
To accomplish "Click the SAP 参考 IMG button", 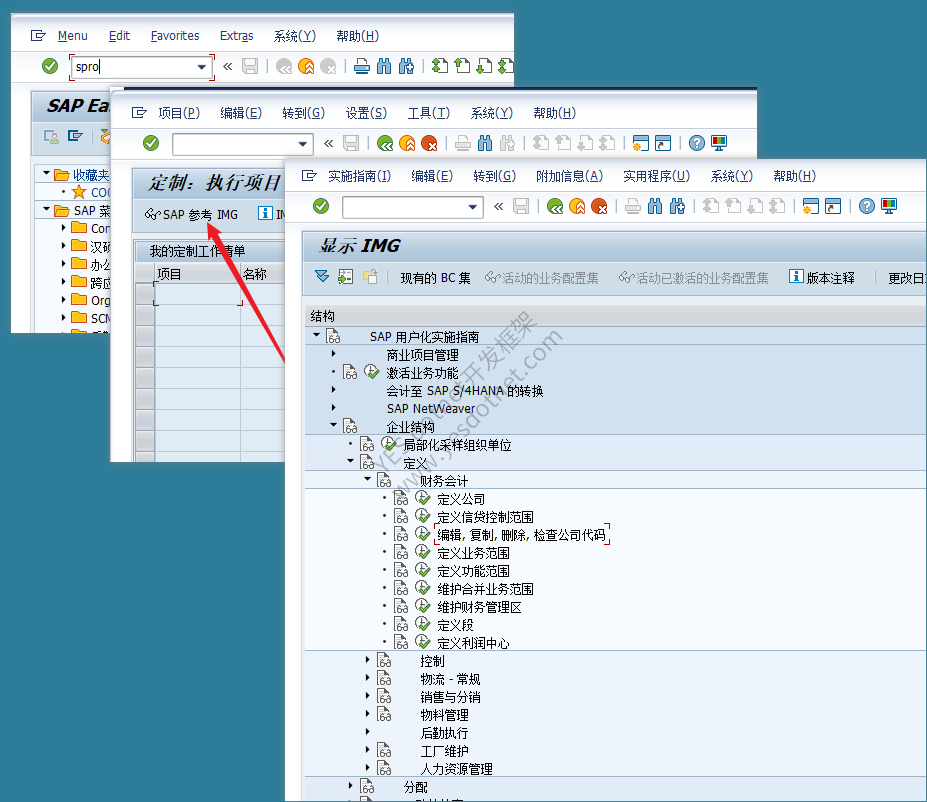I will point(192,215).
